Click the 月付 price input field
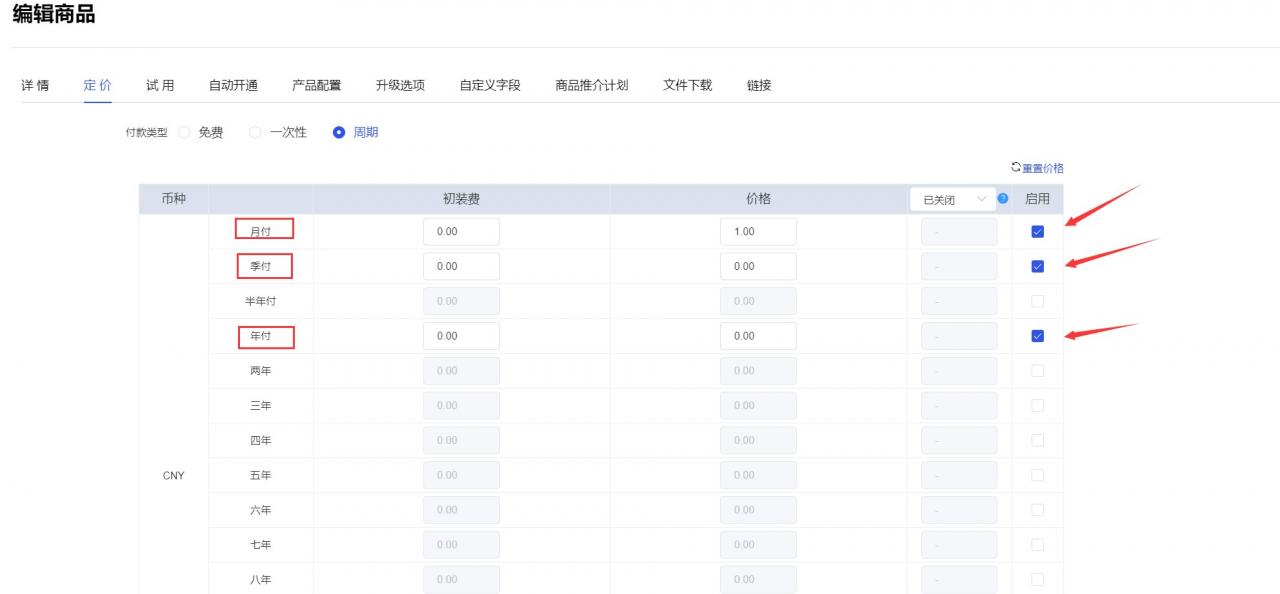Viewport: 1280px width, 594px height. [x=758, y=232]
